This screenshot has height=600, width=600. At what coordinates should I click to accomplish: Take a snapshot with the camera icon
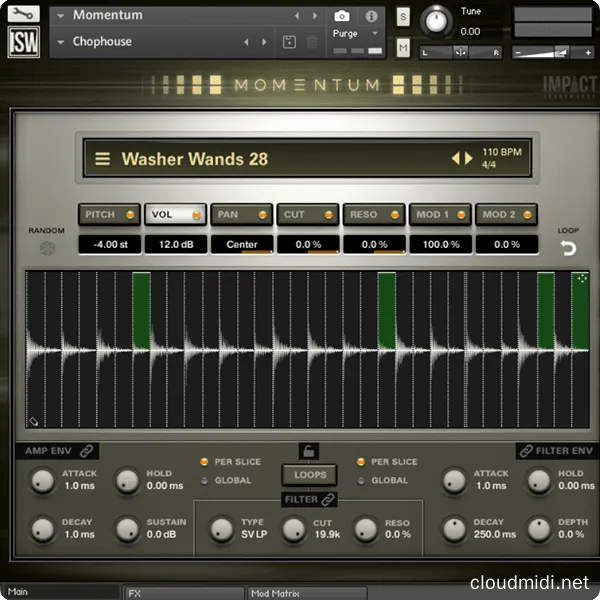tap(342, 16)
